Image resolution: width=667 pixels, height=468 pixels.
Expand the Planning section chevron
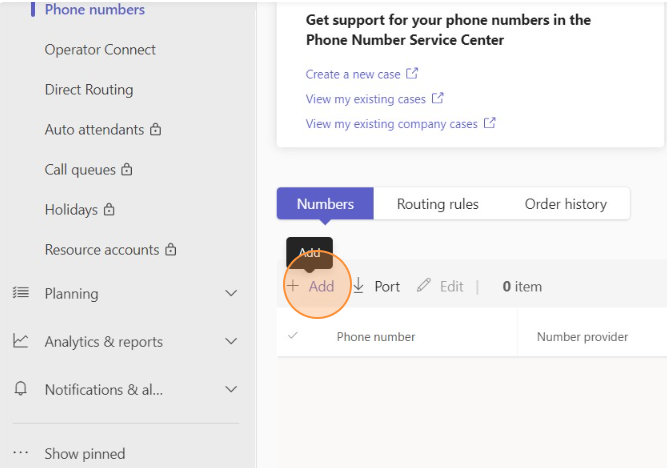(x=231, y=293)
